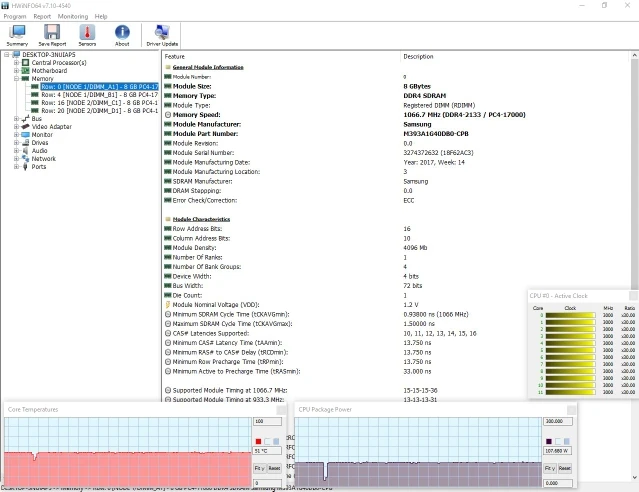Open the Monitoring menu
The height and width of the screenshot is (492, 639).
coord(73,16)
